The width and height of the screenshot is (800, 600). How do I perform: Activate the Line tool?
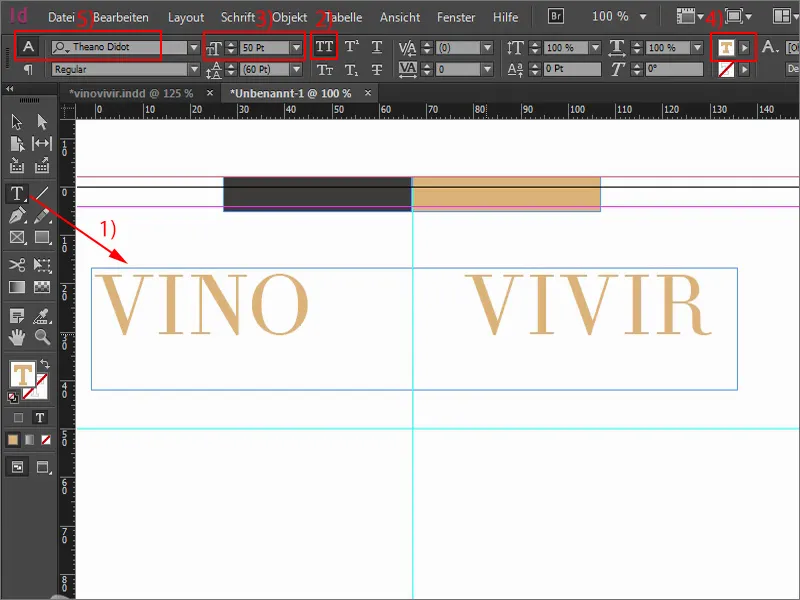point(42,193)
